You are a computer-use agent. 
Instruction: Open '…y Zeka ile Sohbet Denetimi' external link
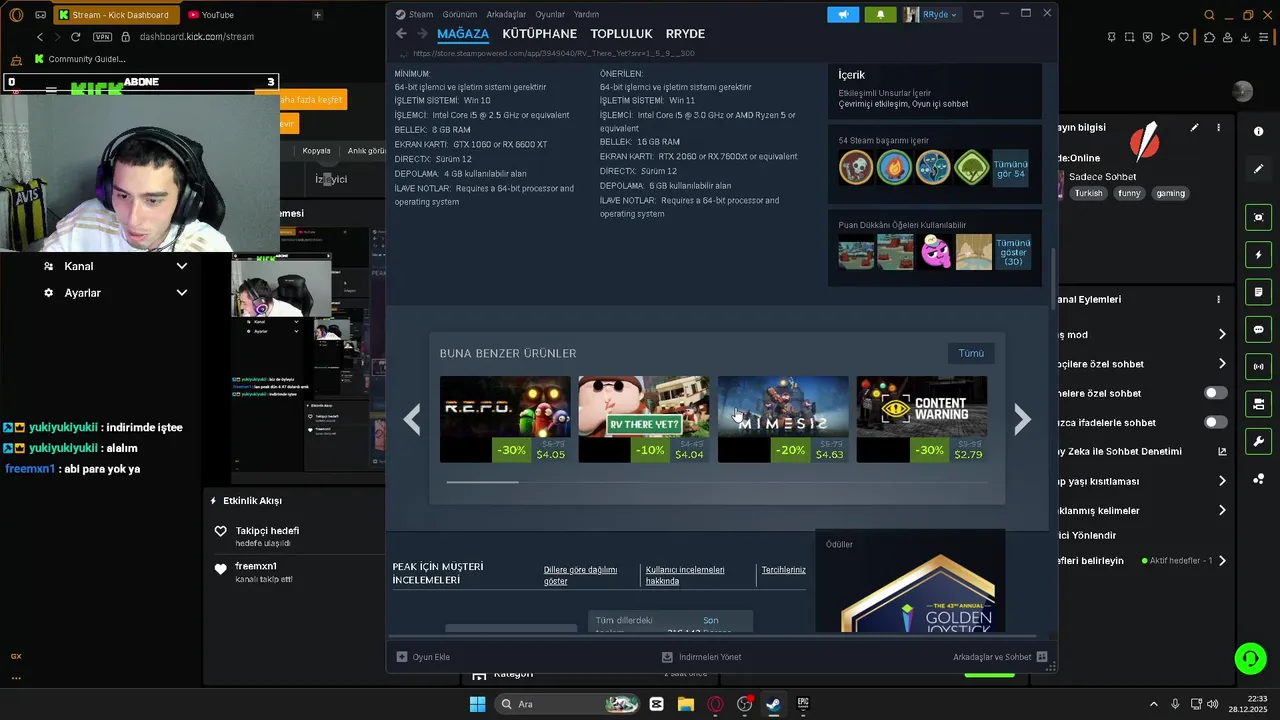(1222, 451)
